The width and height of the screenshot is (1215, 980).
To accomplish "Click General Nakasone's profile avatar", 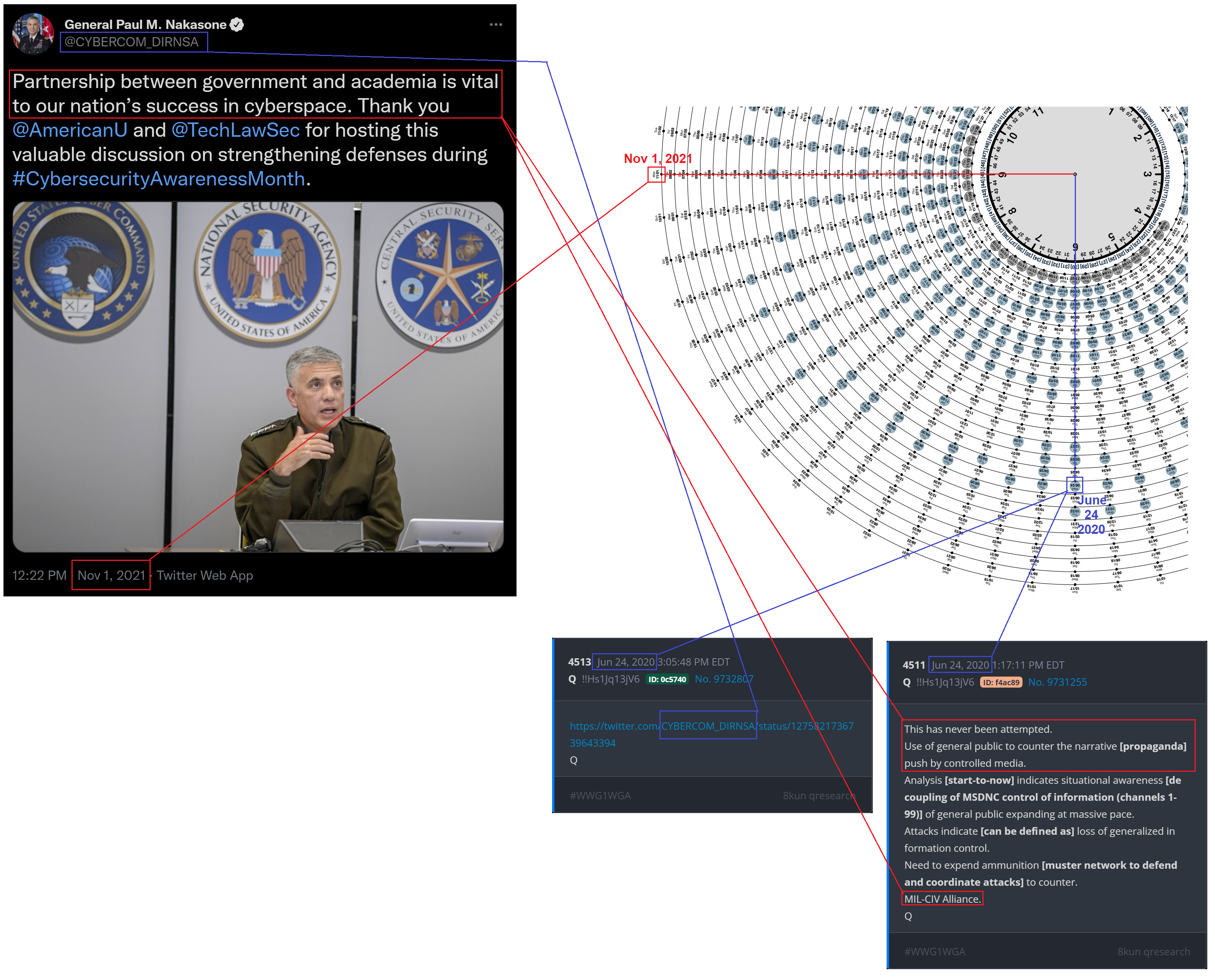I will click(x=33, y=33).
